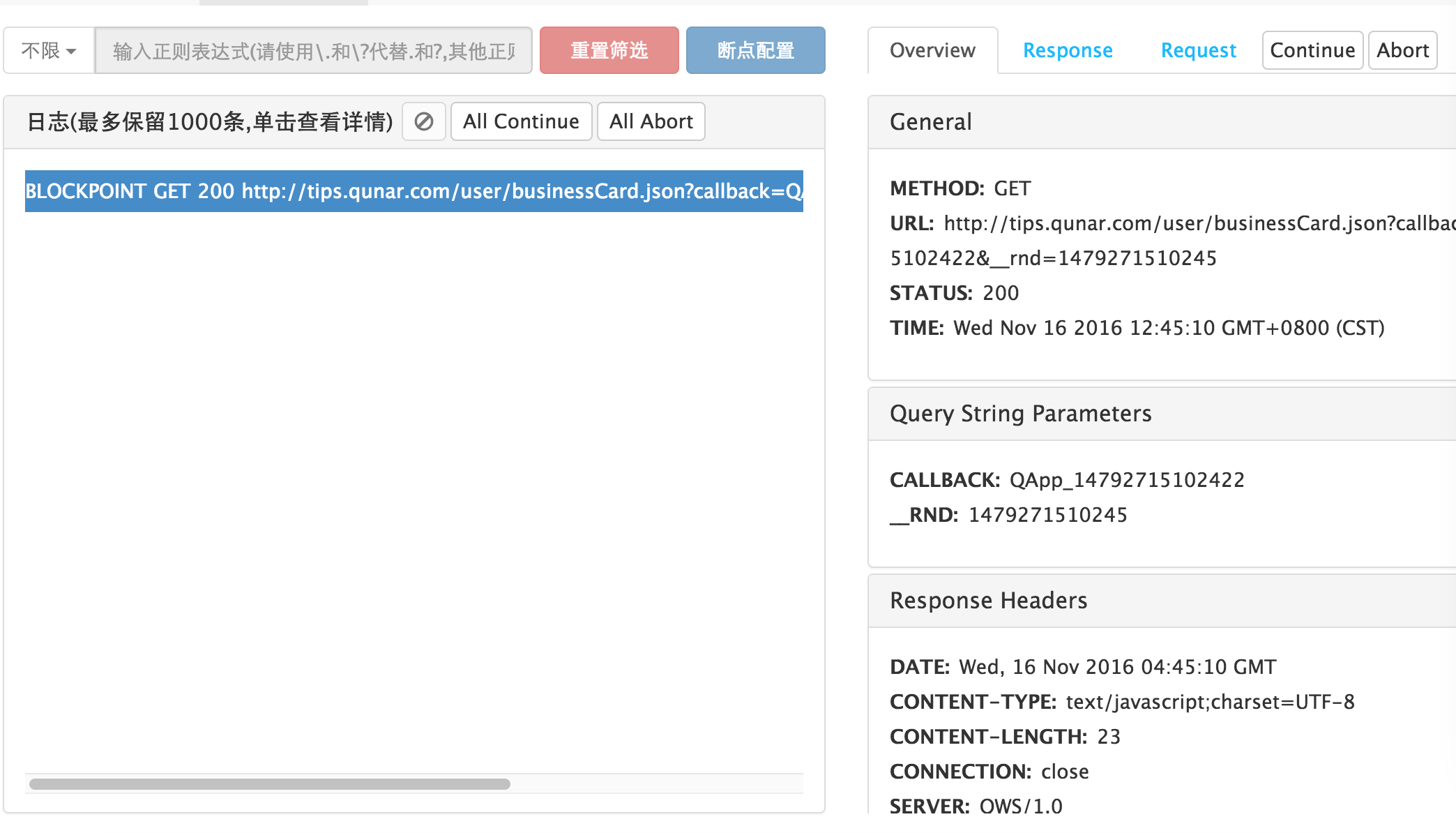This screenshot has height=833, width=1456.
Task: Switch to the Response tab
Action: (1067, 50)
